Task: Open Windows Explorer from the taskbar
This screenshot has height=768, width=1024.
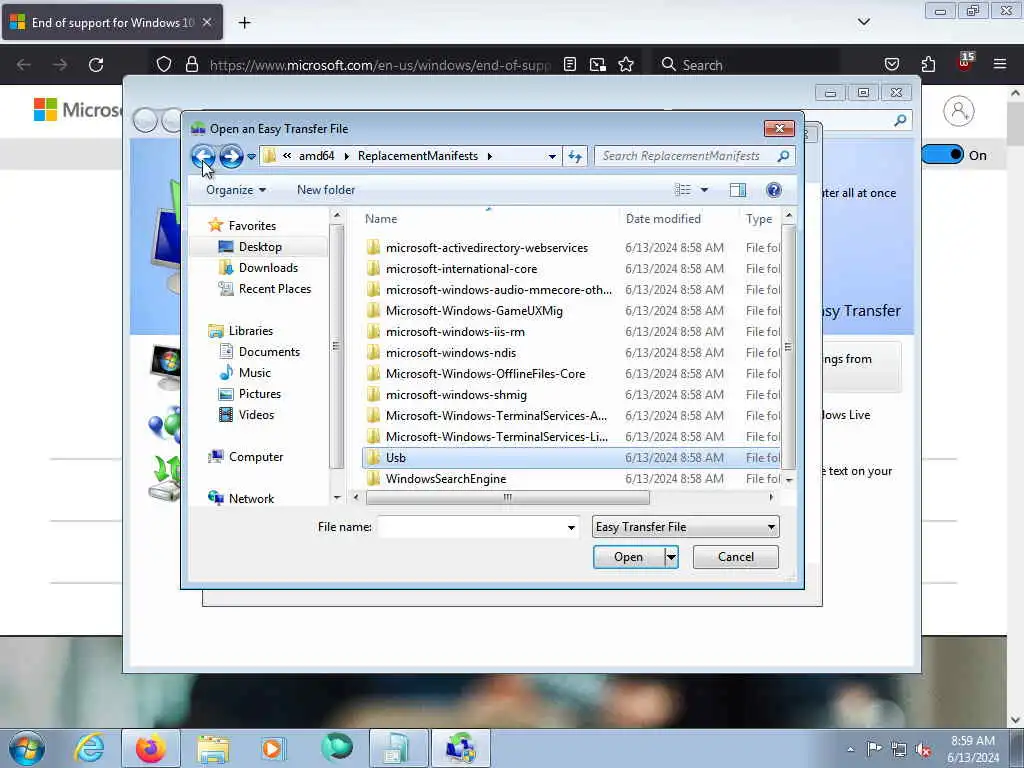Action: (213, 748)
